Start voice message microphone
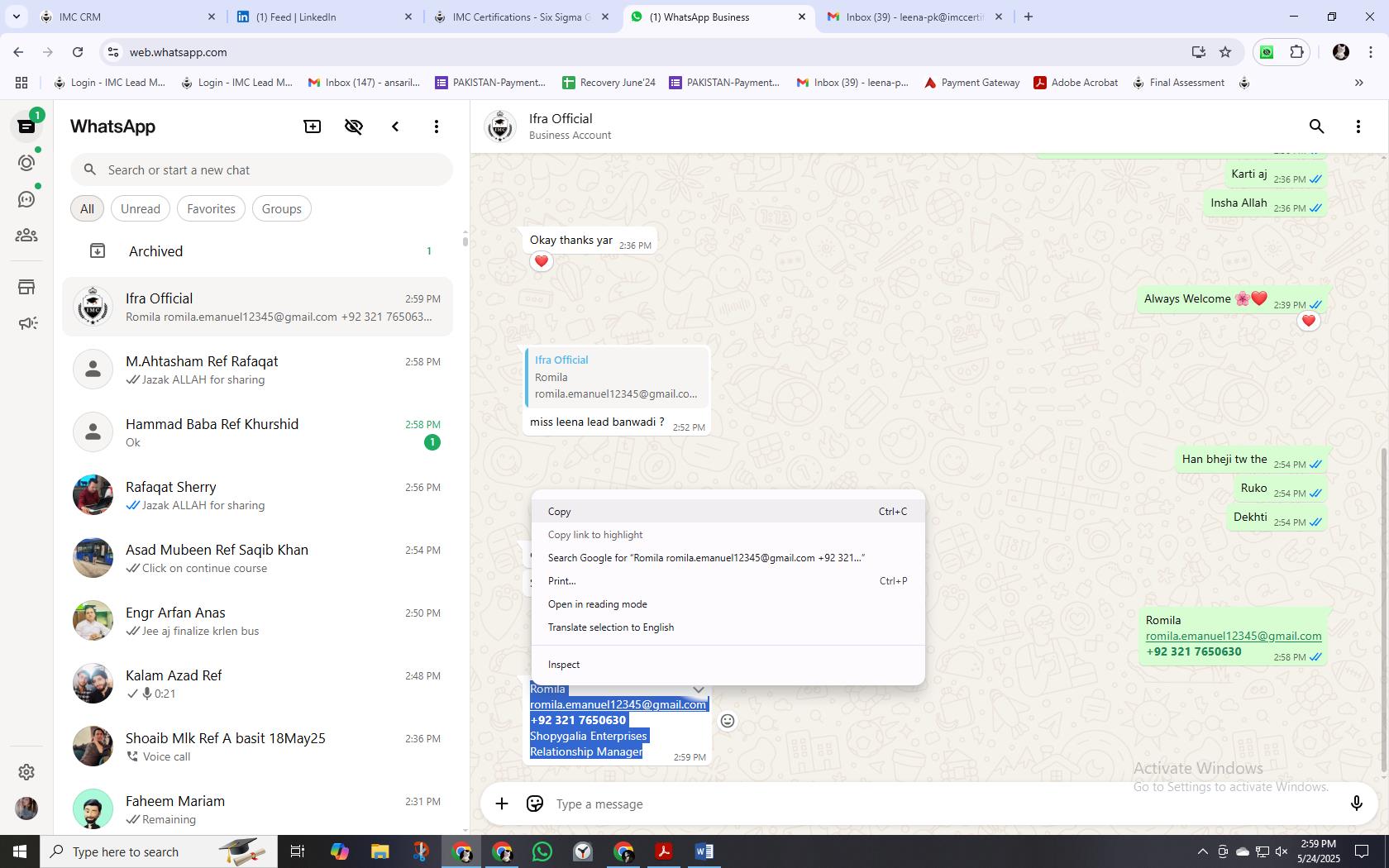Screen dimensions: 1389x868 click(x=1357, y=804)
